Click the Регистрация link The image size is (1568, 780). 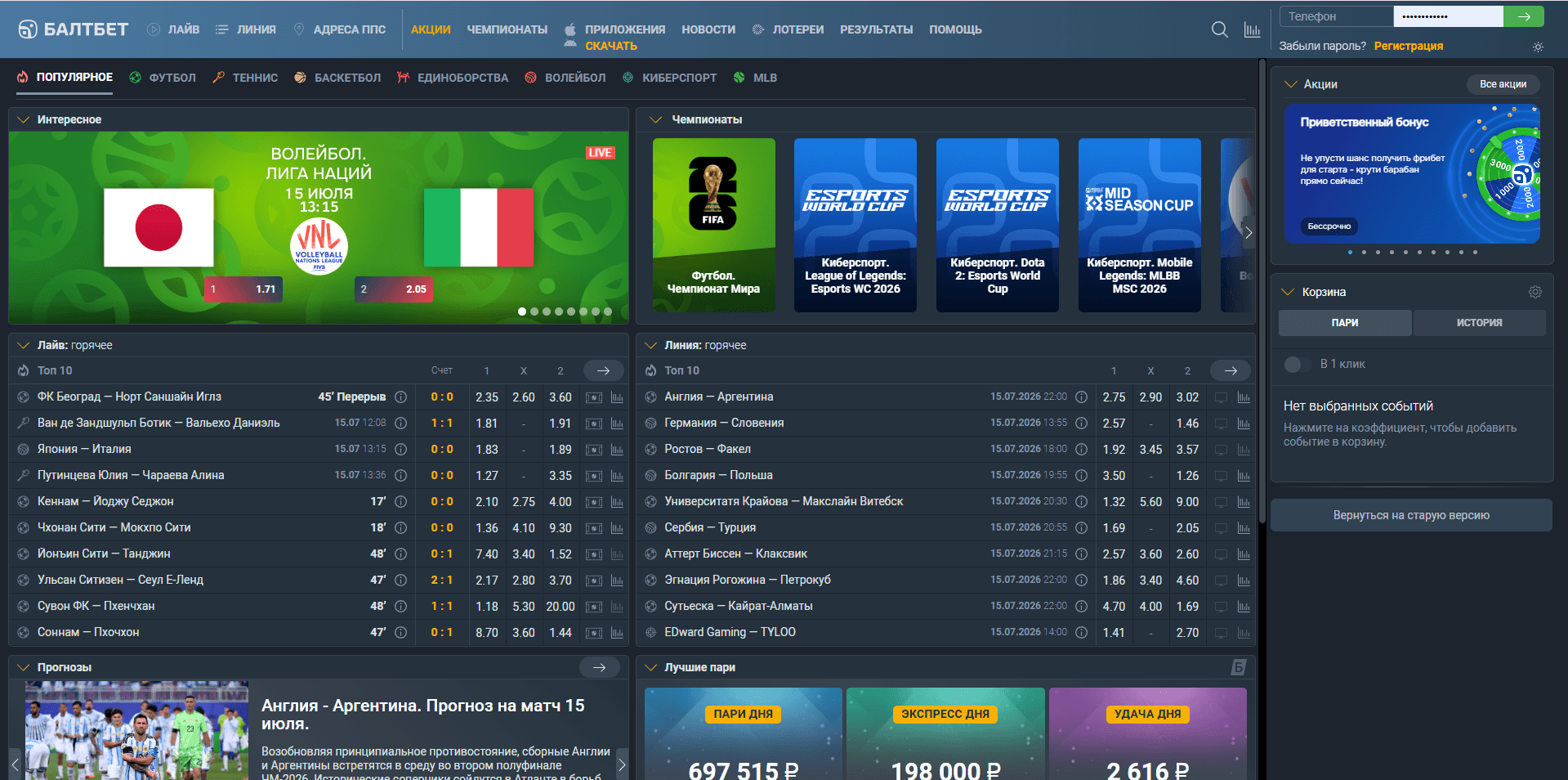click(1408, 46)
